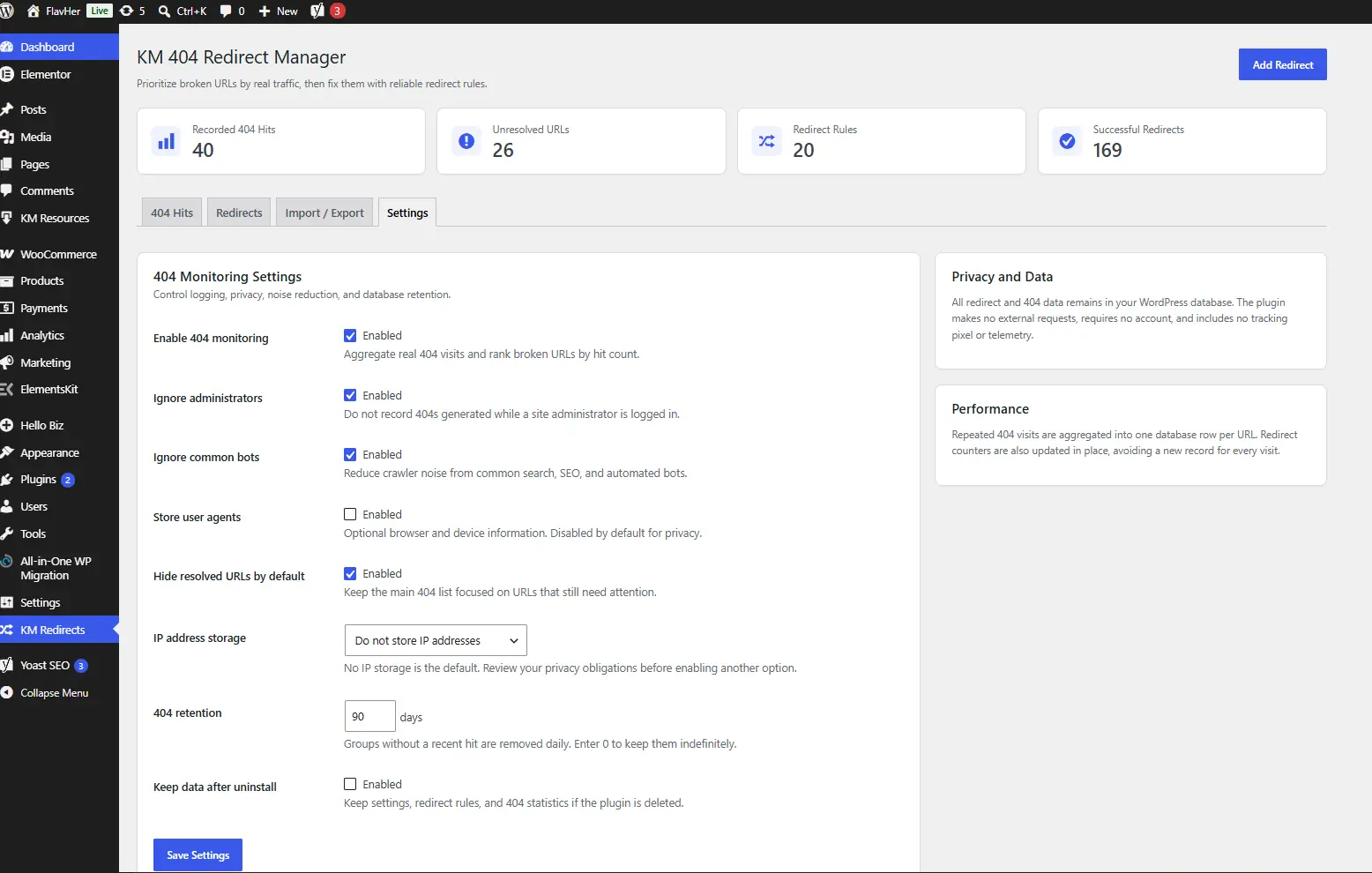Screen dimensions: 1372x873
Task: Click the Payments sidebar icon
Action: pos(6,308)
